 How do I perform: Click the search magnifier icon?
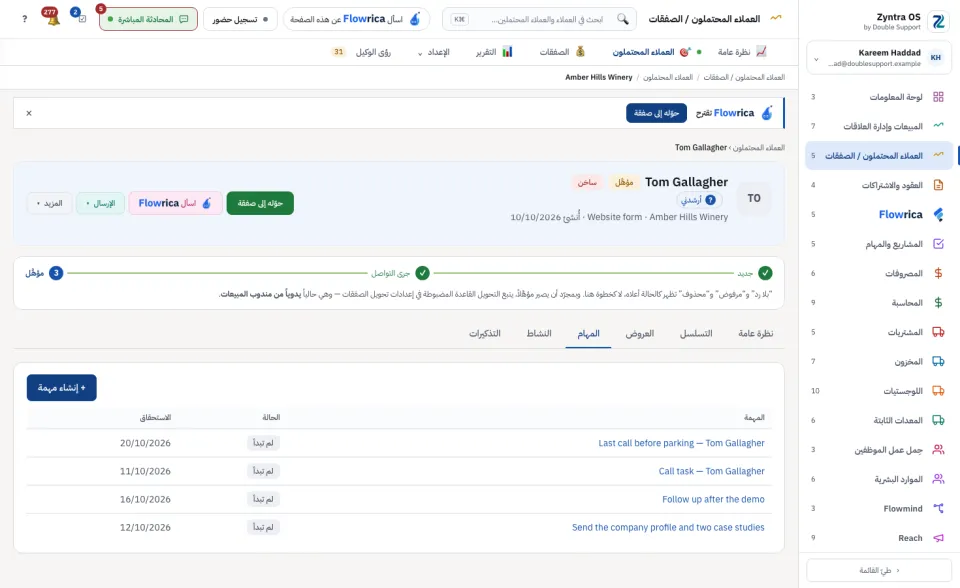coord(623,19)
